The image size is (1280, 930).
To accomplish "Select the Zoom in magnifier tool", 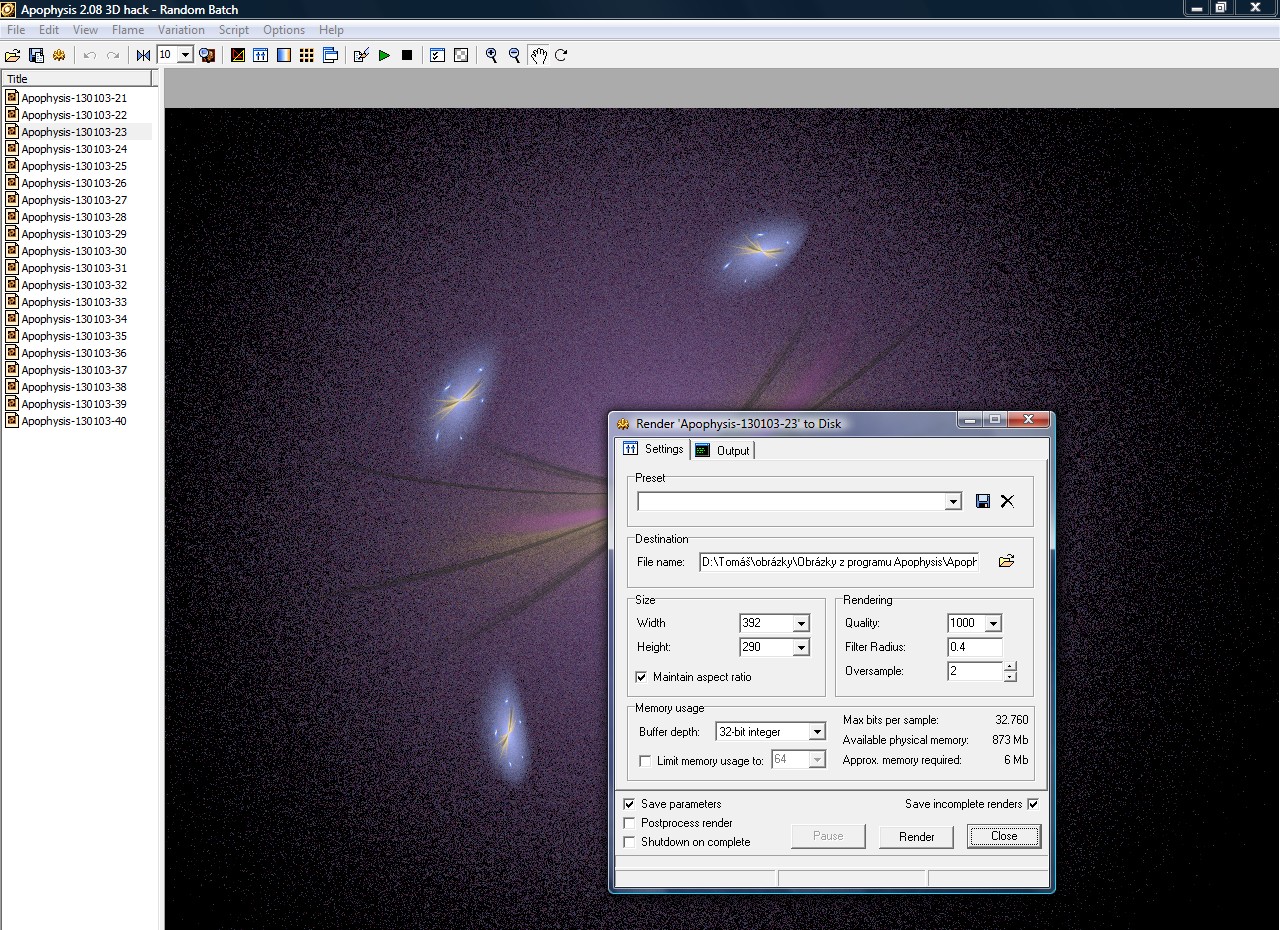I will (491, 55).
